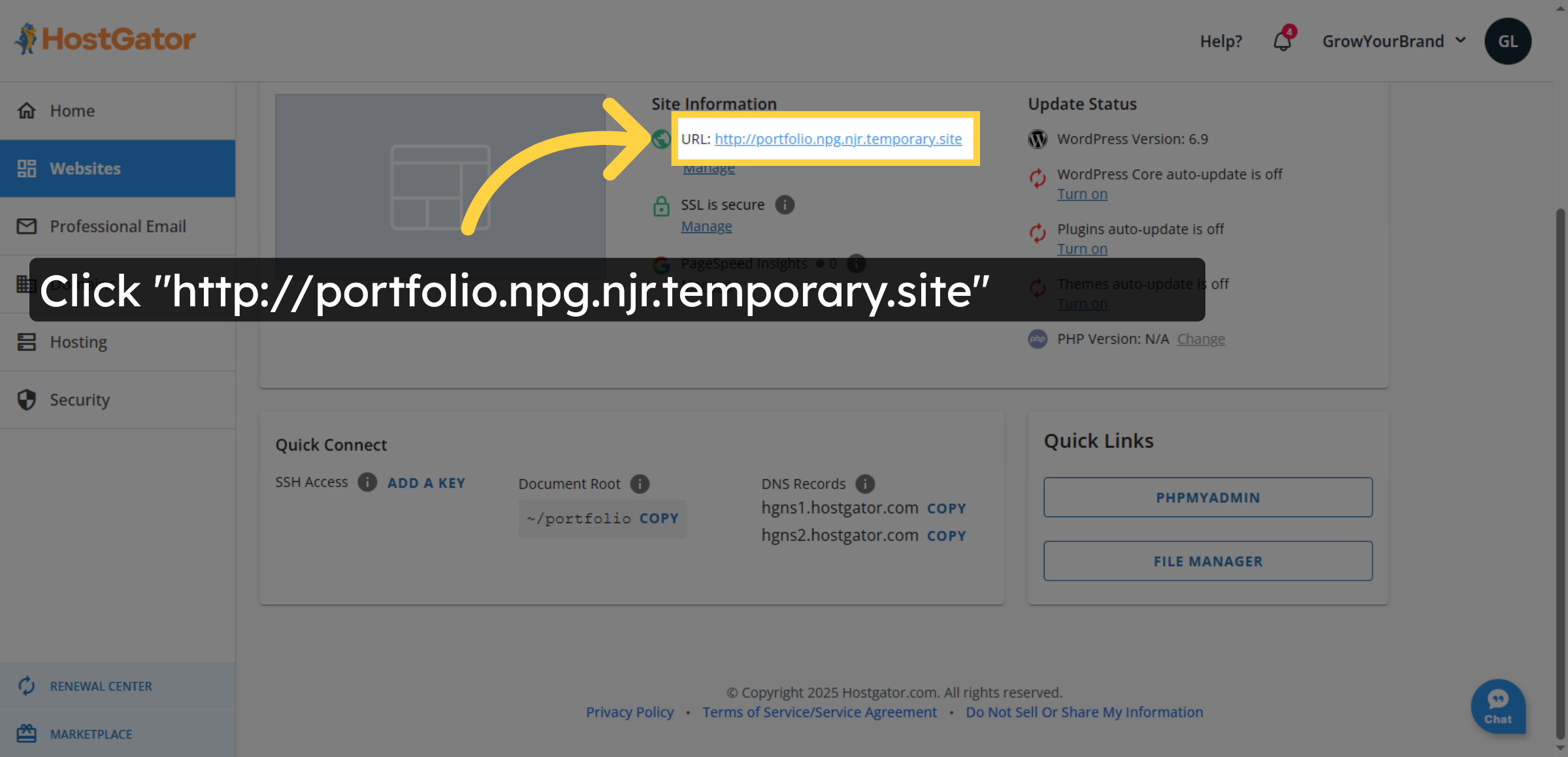Screen dimensions: 1568x757
Task: Click the PageSpeed Insights Google icon
Action: [x=661, y=265]
